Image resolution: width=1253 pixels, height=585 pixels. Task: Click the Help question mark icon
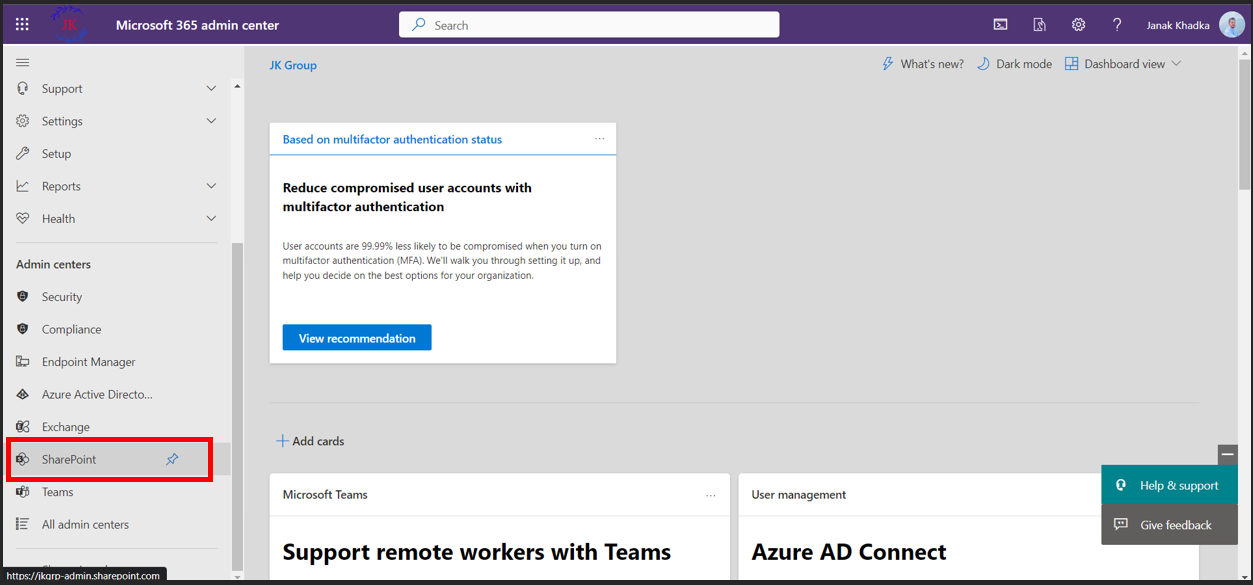(1117, 23)
